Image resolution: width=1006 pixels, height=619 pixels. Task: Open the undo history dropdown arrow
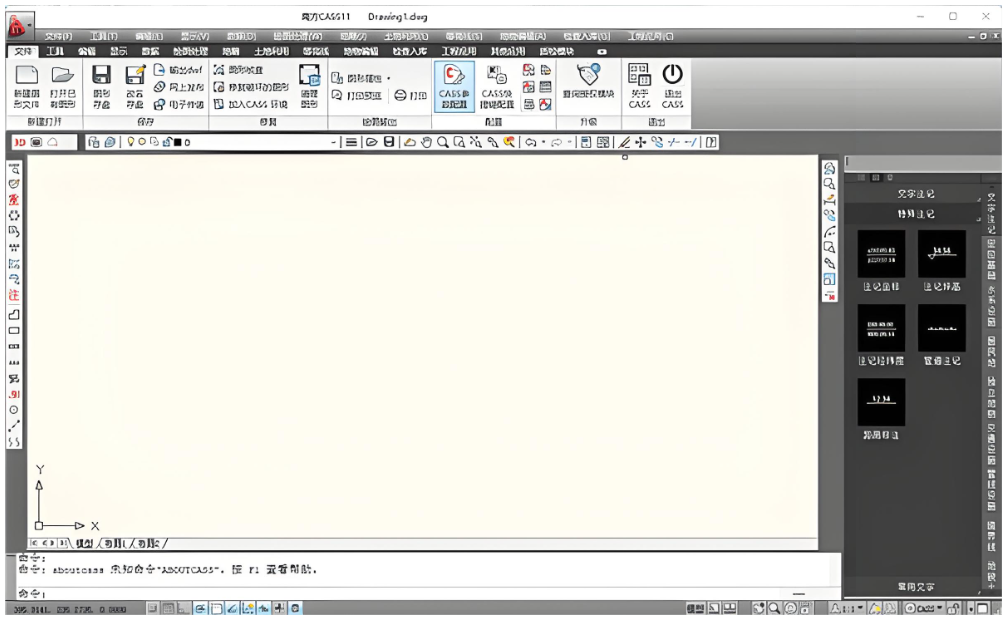tap(543, 142)
